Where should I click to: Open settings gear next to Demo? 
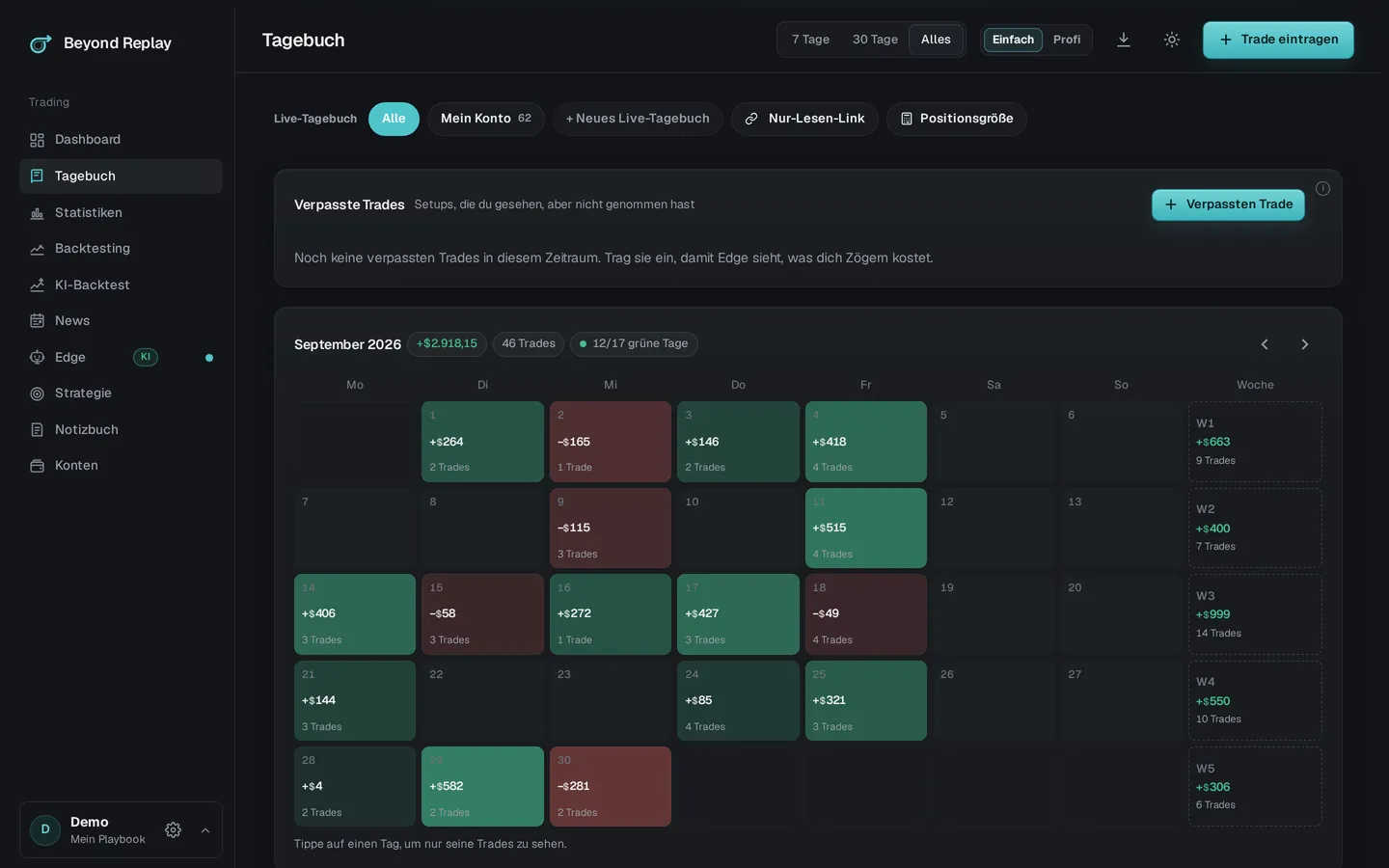pos(173,830)
